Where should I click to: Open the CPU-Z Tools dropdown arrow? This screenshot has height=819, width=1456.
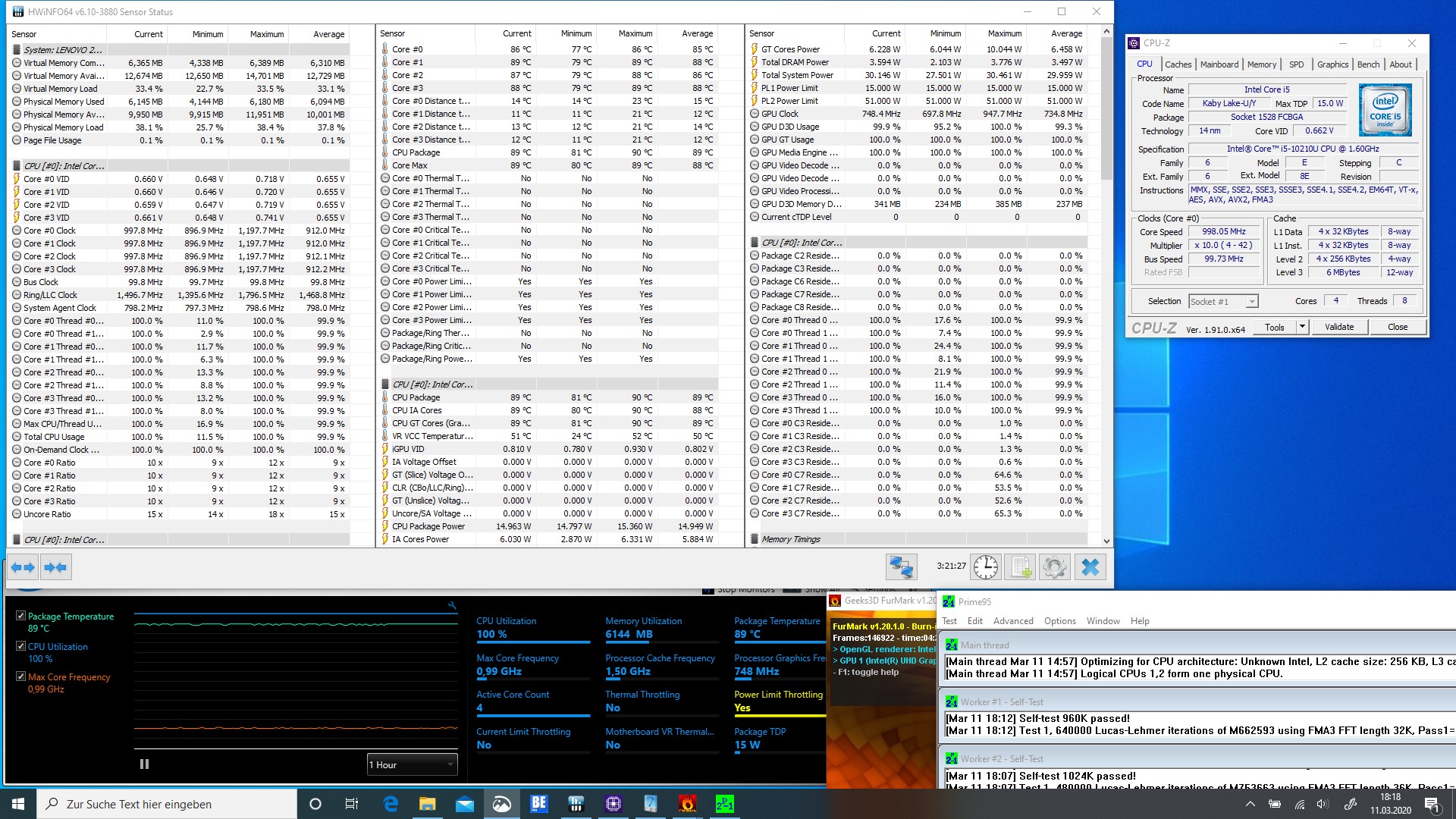coord(1302,327)
